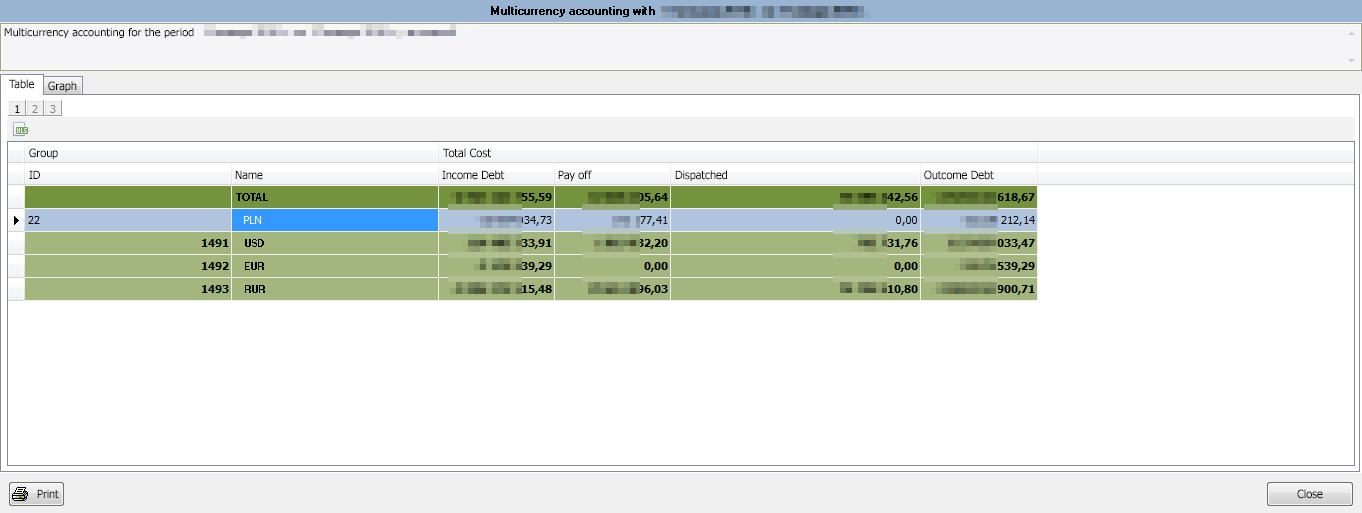This screenshot has width=1362, height=513.
Task: Click ID cell 1492
Action: (x=128, y=266)
